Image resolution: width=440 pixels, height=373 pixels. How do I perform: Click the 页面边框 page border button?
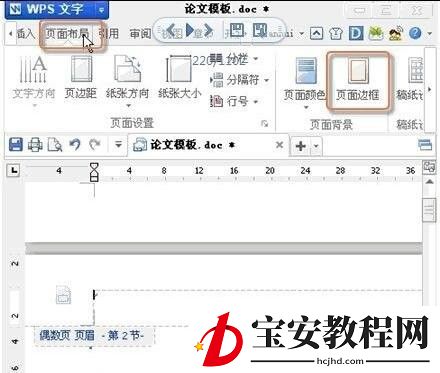[x=358, y=81]
